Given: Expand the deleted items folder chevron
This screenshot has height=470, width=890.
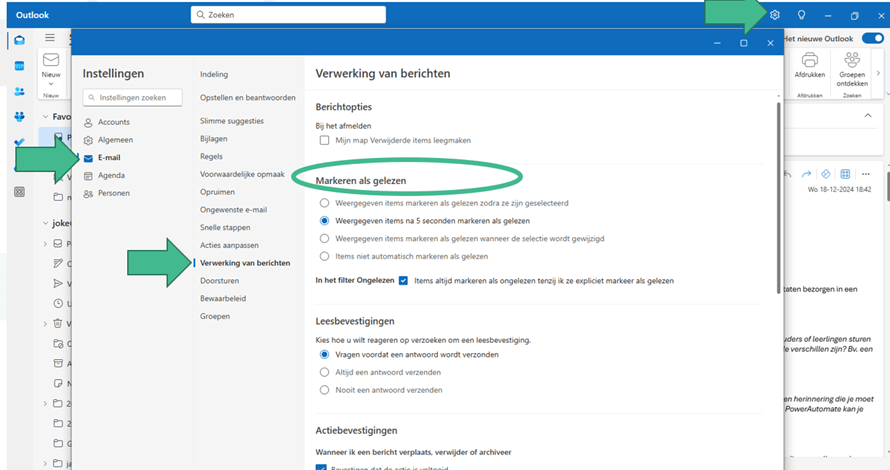Looking at the screenshot, I should [x=45, y=324].
